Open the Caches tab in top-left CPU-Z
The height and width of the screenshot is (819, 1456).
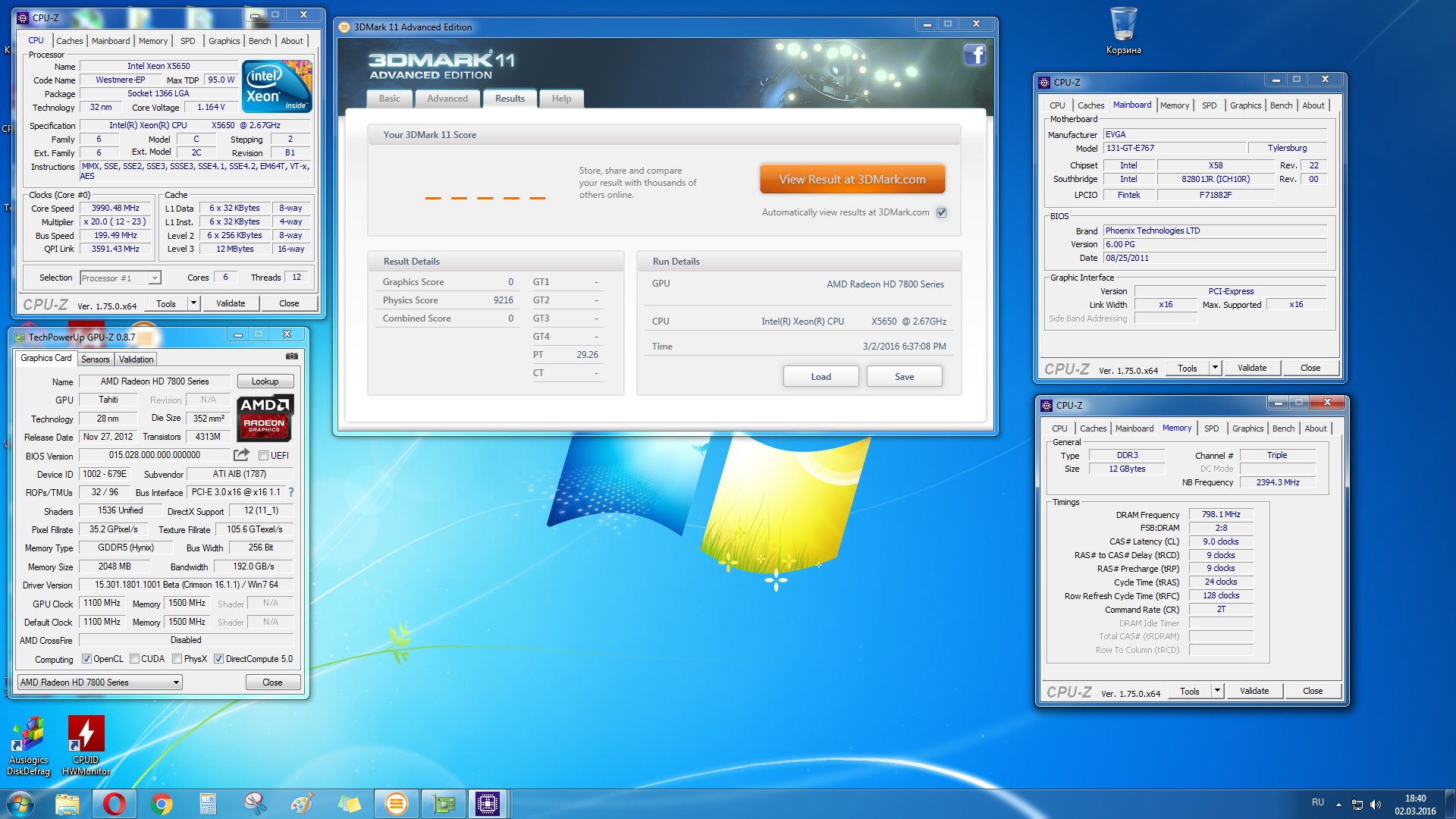point(69,41)
